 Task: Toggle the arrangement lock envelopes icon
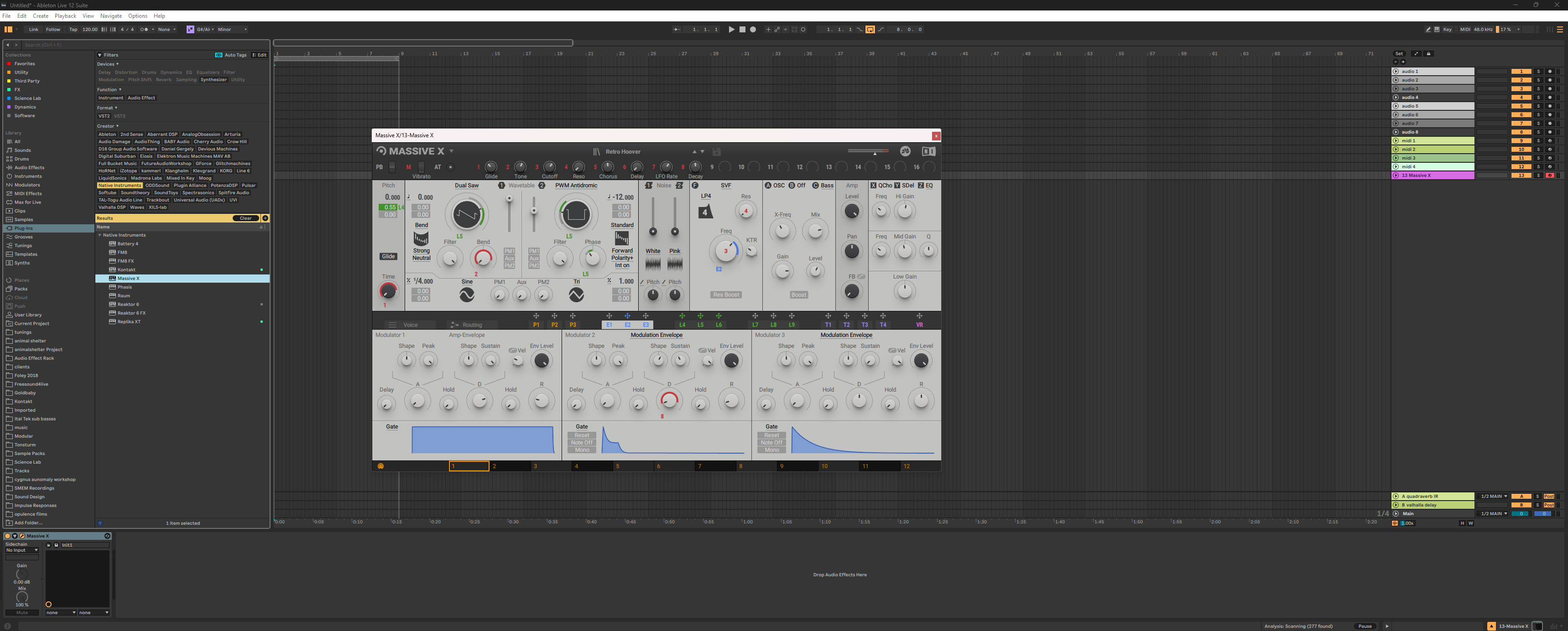(x=1428, y=53)
